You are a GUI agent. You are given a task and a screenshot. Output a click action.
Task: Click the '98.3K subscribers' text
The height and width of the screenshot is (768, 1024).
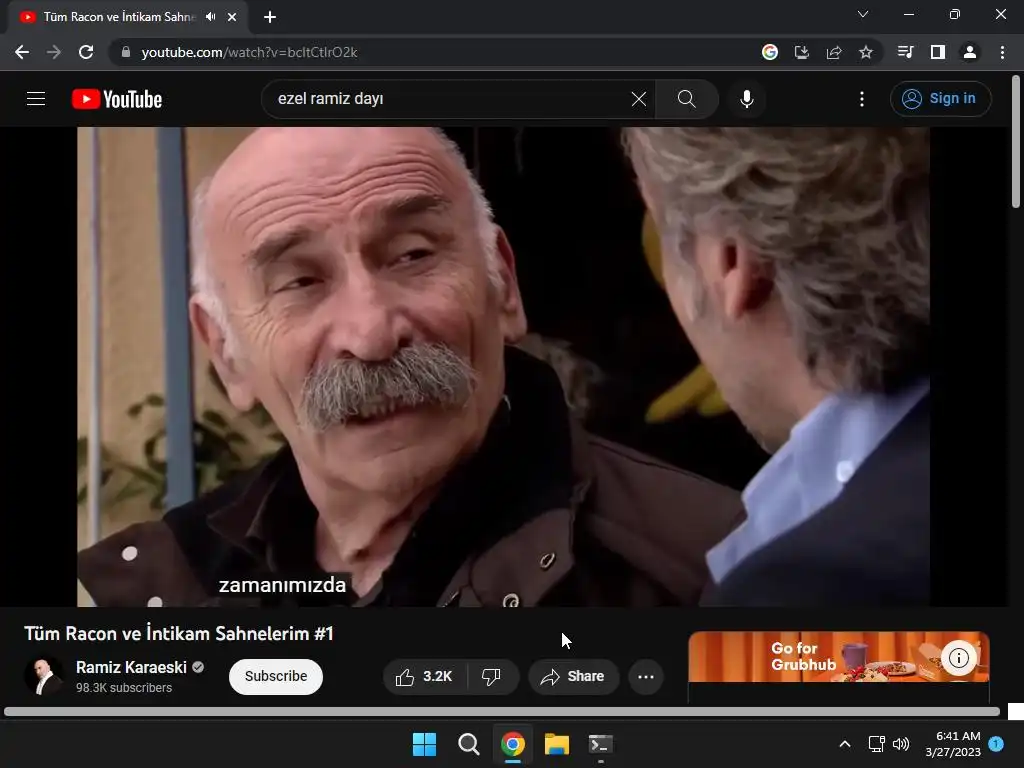124,688
